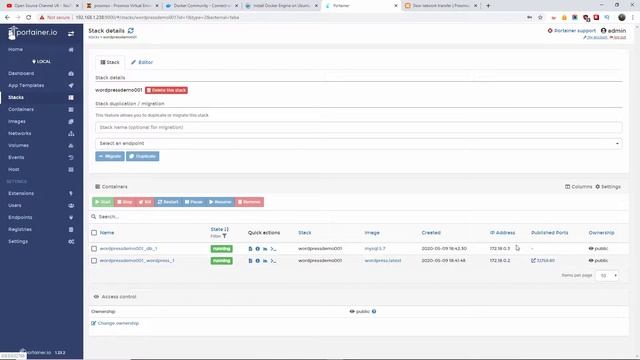
Task: Open the Portainer support link
Action: point(571,31)
